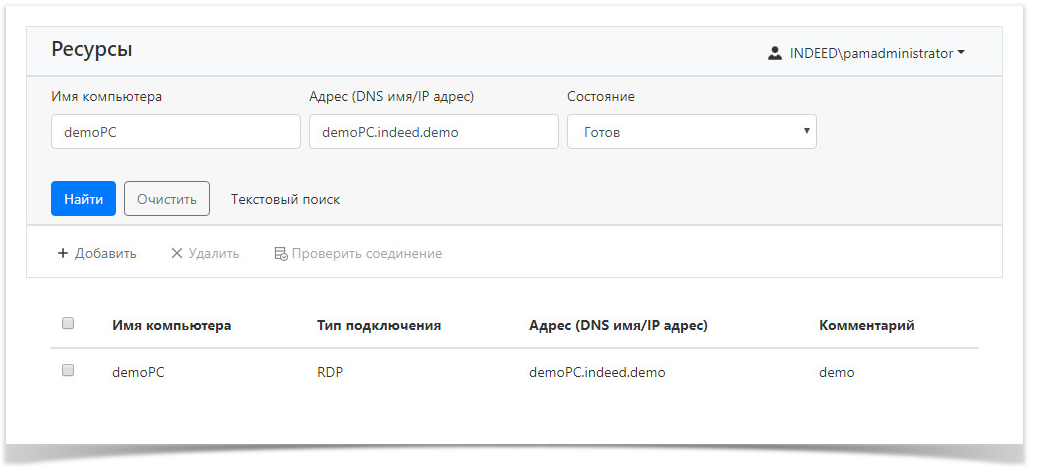Click the Имя компьютера column header
Image resolution: width=1037 pixels, height=473 pixels.
tap(171, 325)
